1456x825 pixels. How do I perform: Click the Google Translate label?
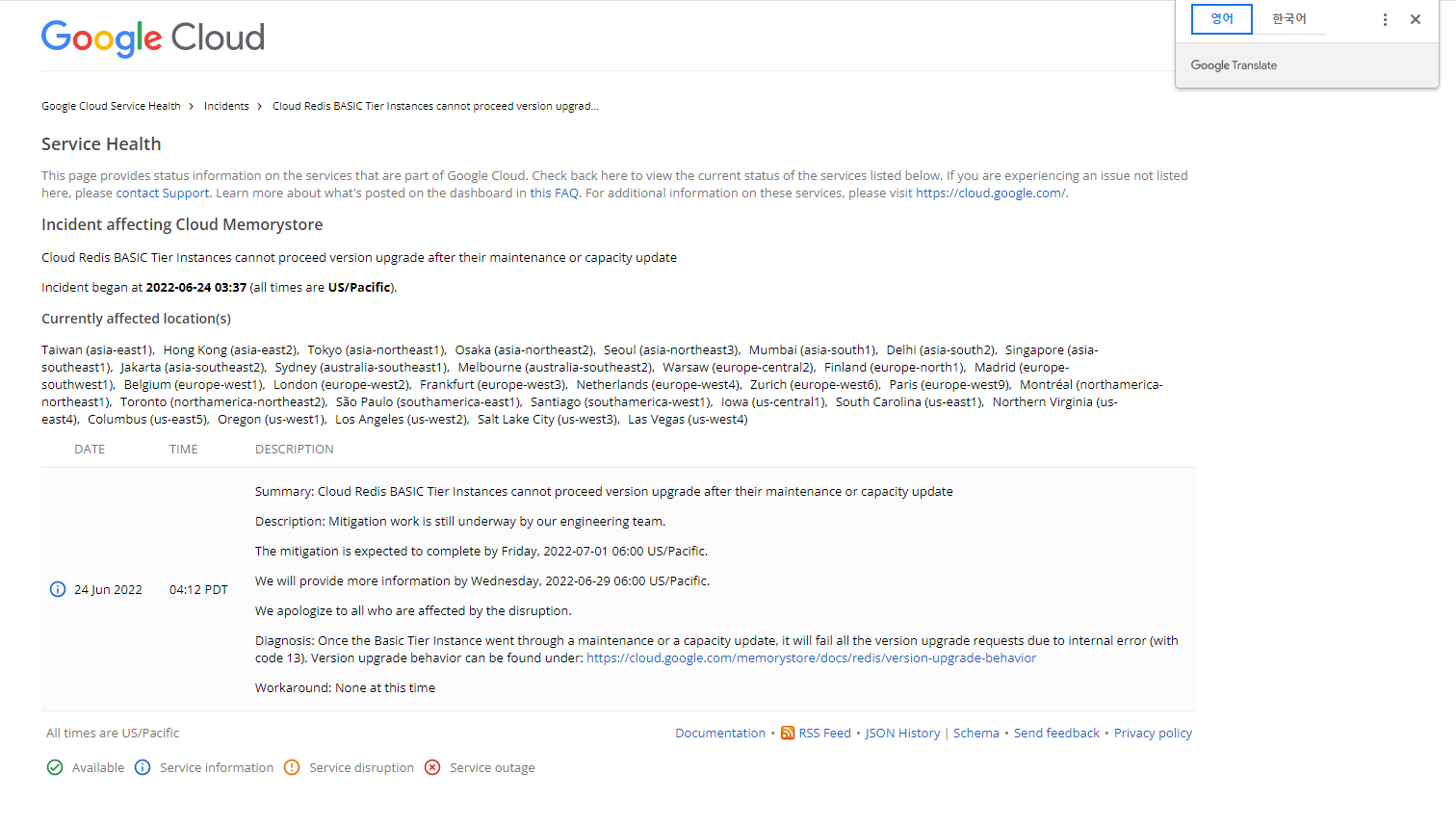(1234, 65)
